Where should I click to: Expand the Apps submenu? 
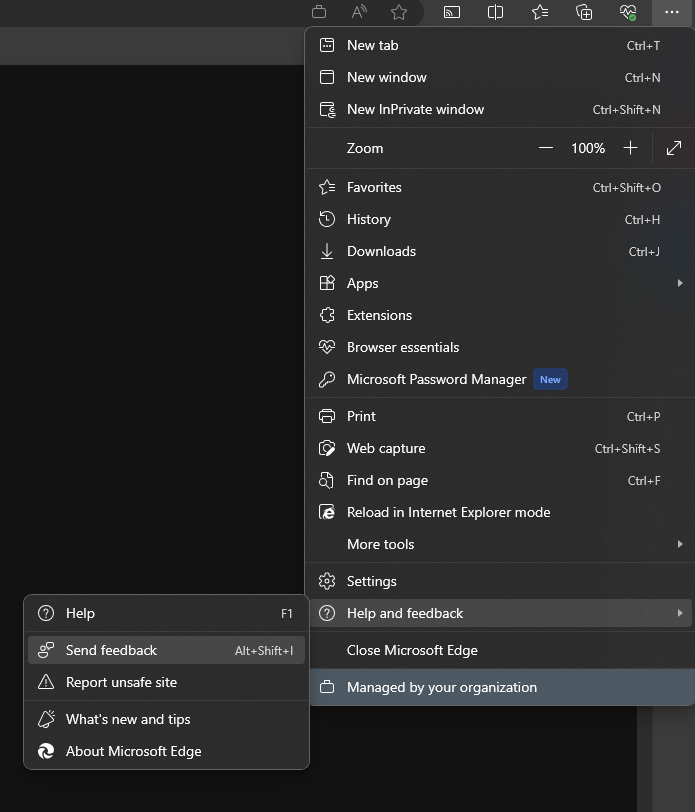click(x=680, y=283)
